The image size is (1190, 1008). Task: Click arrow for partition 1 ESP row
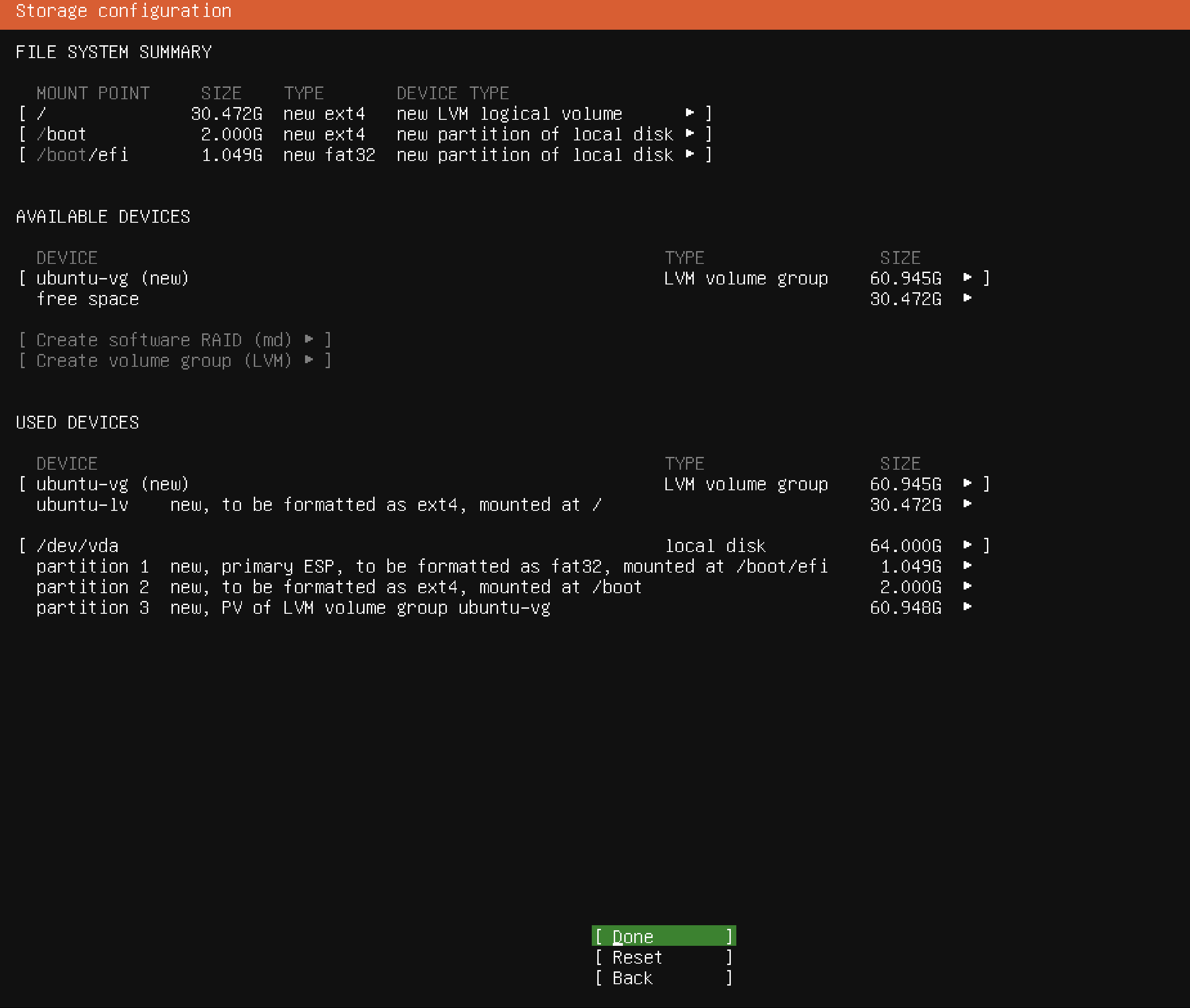tap(967, 565)
